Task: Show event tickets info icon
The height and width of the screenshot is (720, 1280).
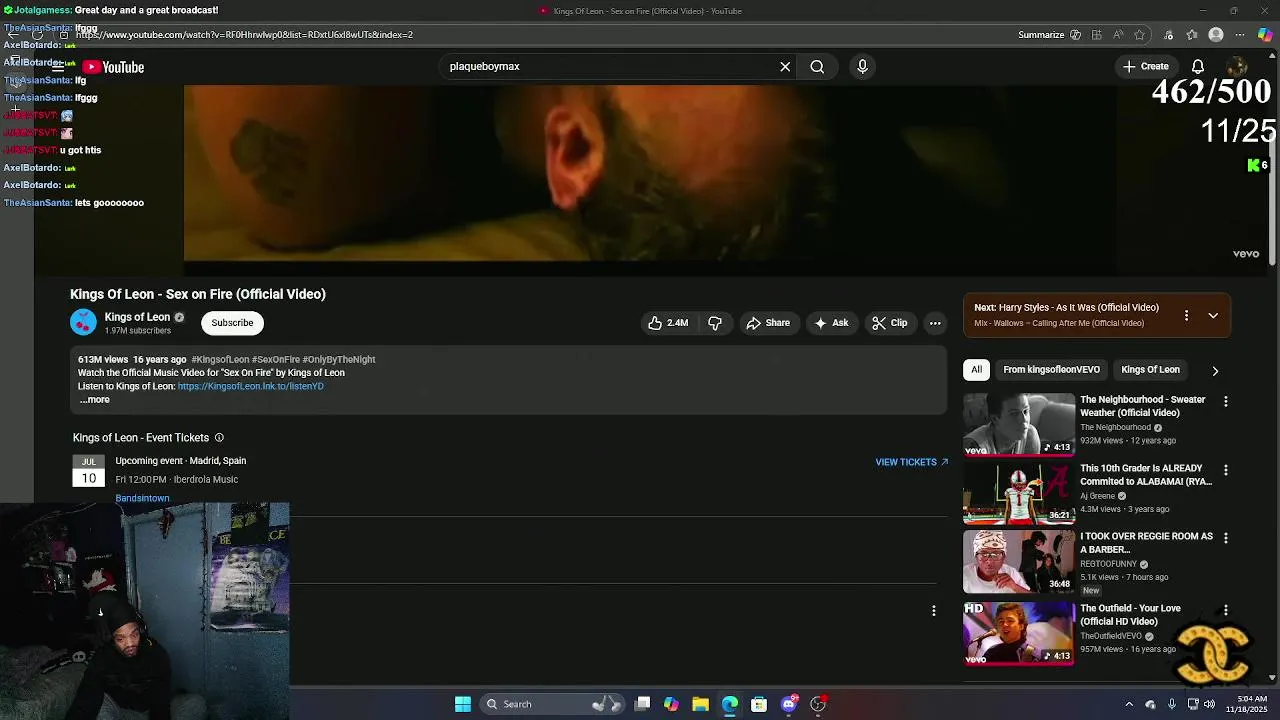Action: click(219, 438)
